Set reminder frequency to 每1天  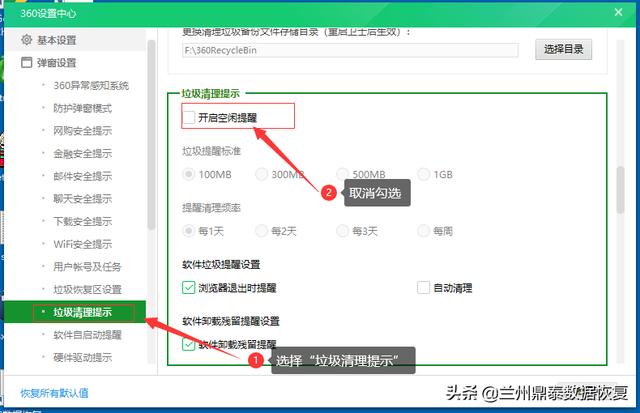pyautogui.click(x=188, y=231)
